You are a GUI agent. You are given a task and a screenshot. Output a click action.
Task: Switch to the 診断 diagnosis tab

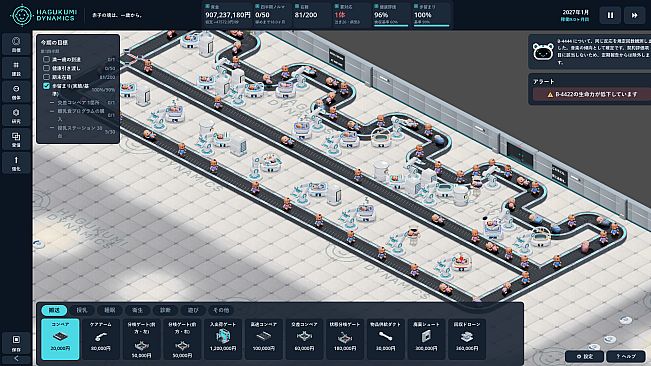pyautogui.click(x=165, y=310)
